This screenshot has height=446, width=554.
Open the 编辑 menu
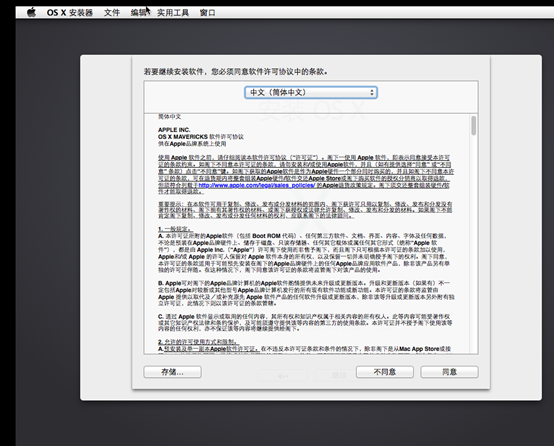pyautogui.click(x=138, y=13)
